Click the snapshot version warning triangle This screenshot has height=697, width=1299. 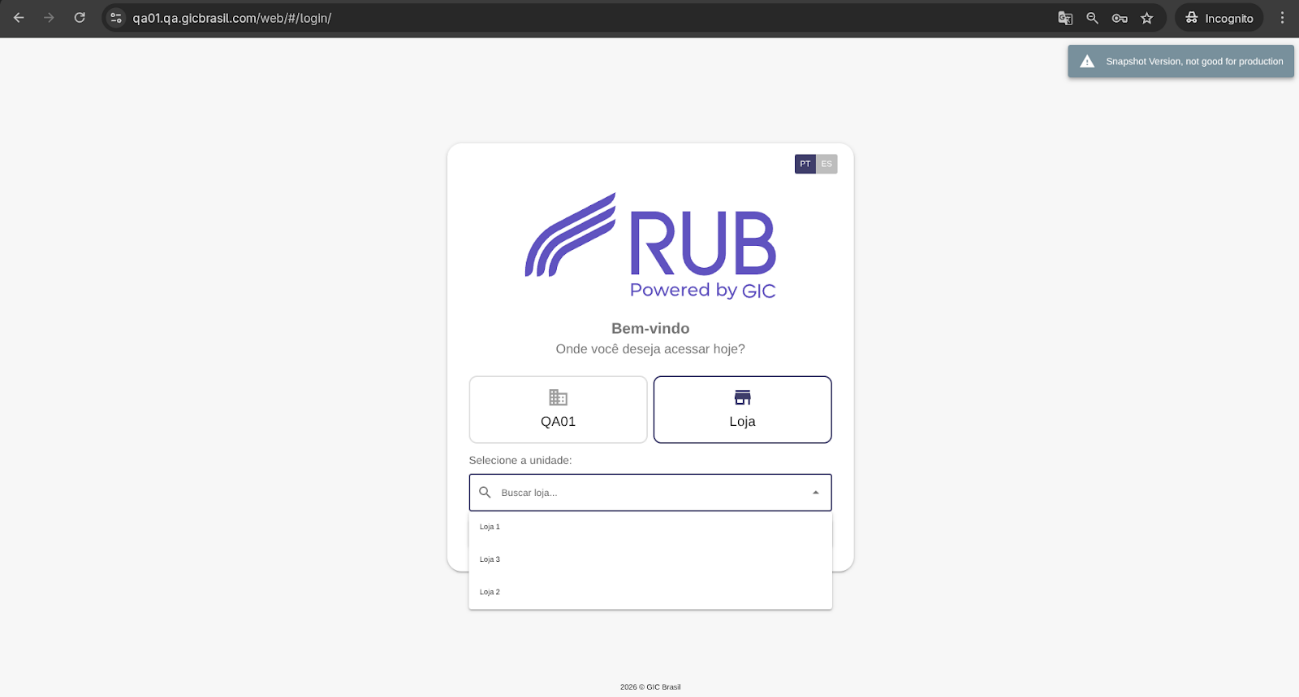1087,61
